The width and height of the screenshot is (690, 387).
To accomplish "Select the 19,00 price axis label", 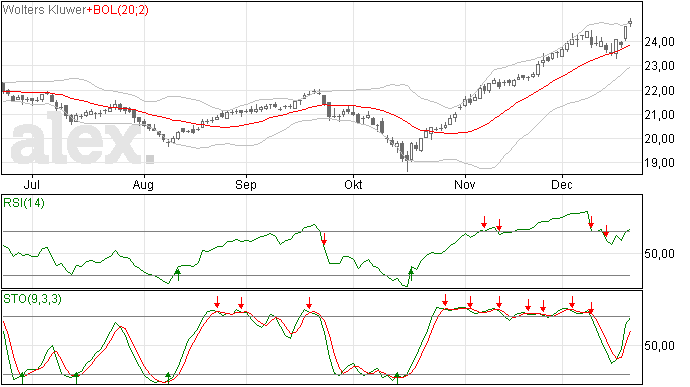I will coord(659,163).
